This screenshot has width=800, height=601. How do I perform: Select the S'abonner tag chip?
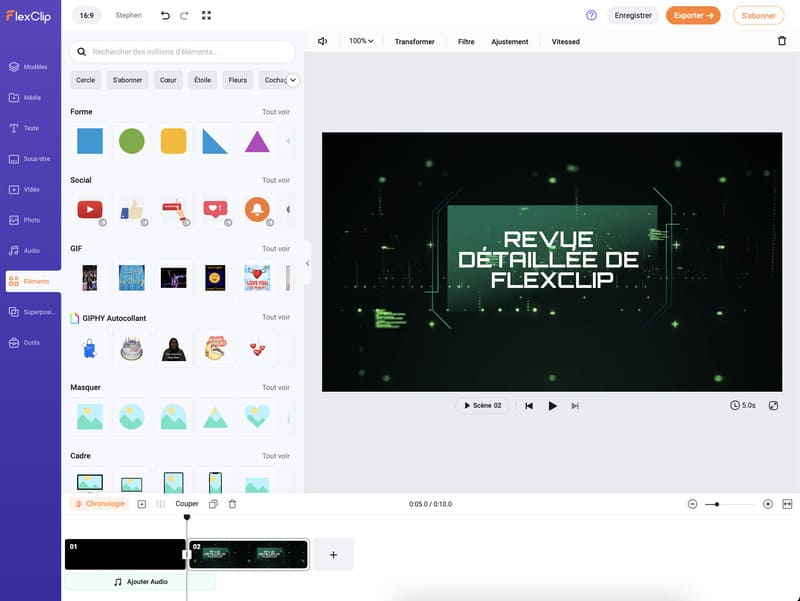(x=127, y=80)
